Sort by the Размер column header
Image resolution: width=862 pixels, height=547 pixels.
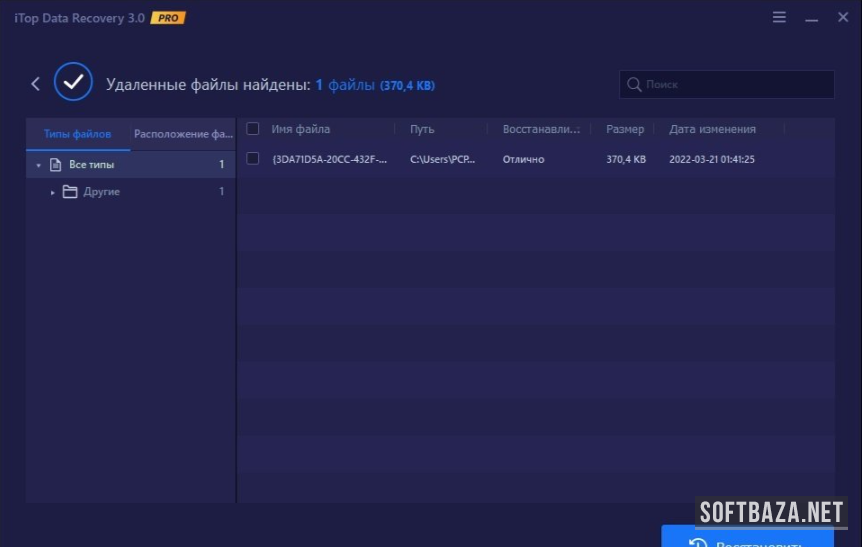625,129
